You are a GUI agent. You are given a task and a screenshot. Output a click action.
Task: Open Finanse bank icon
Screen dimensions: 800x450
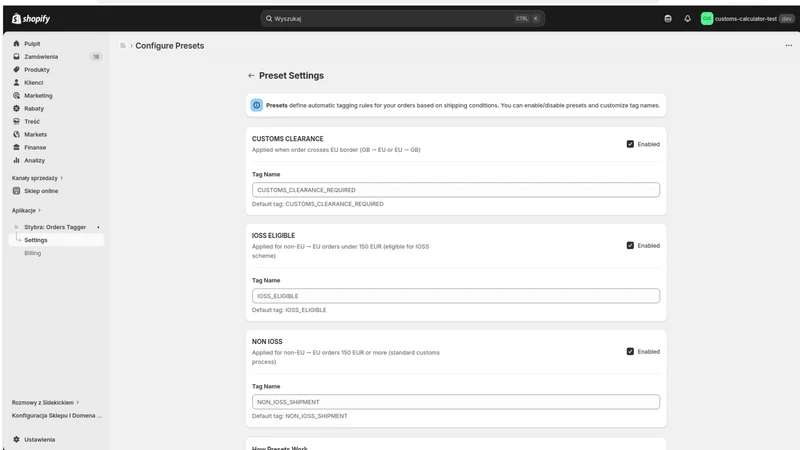tap(16, 147)
